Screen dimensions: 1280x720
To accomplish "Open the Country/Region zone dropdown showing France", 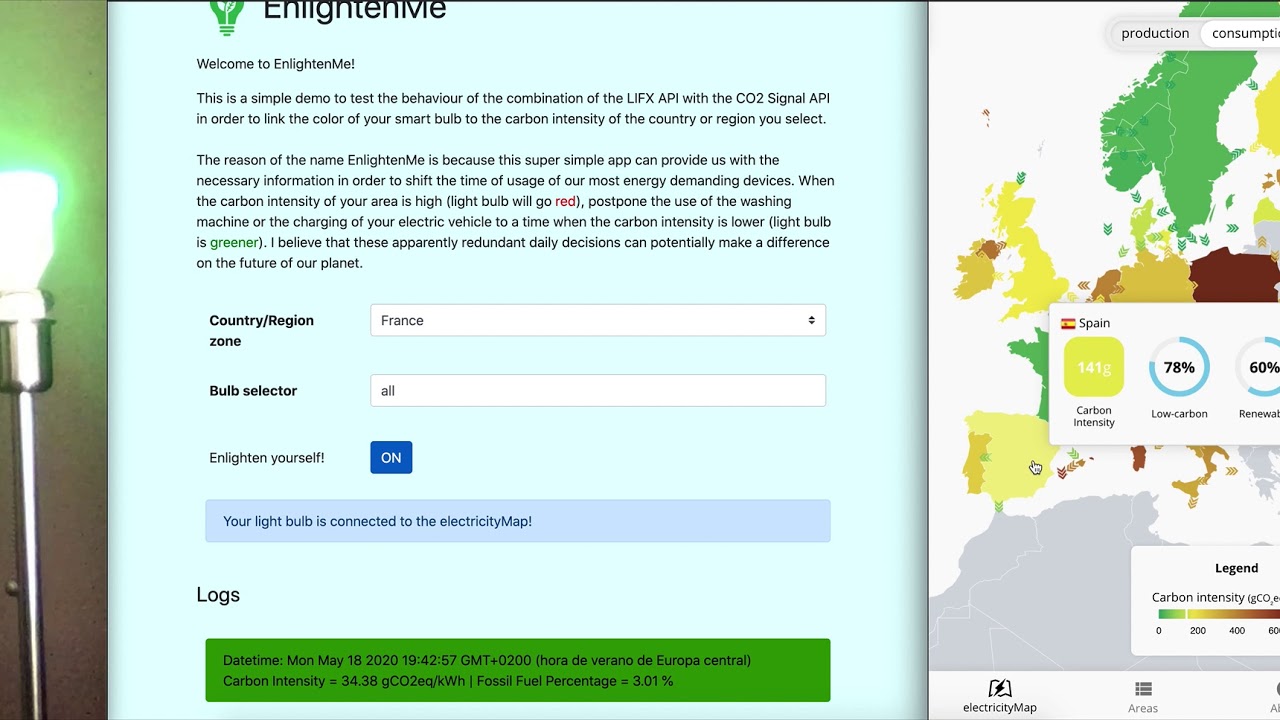I will pos(598,320).
